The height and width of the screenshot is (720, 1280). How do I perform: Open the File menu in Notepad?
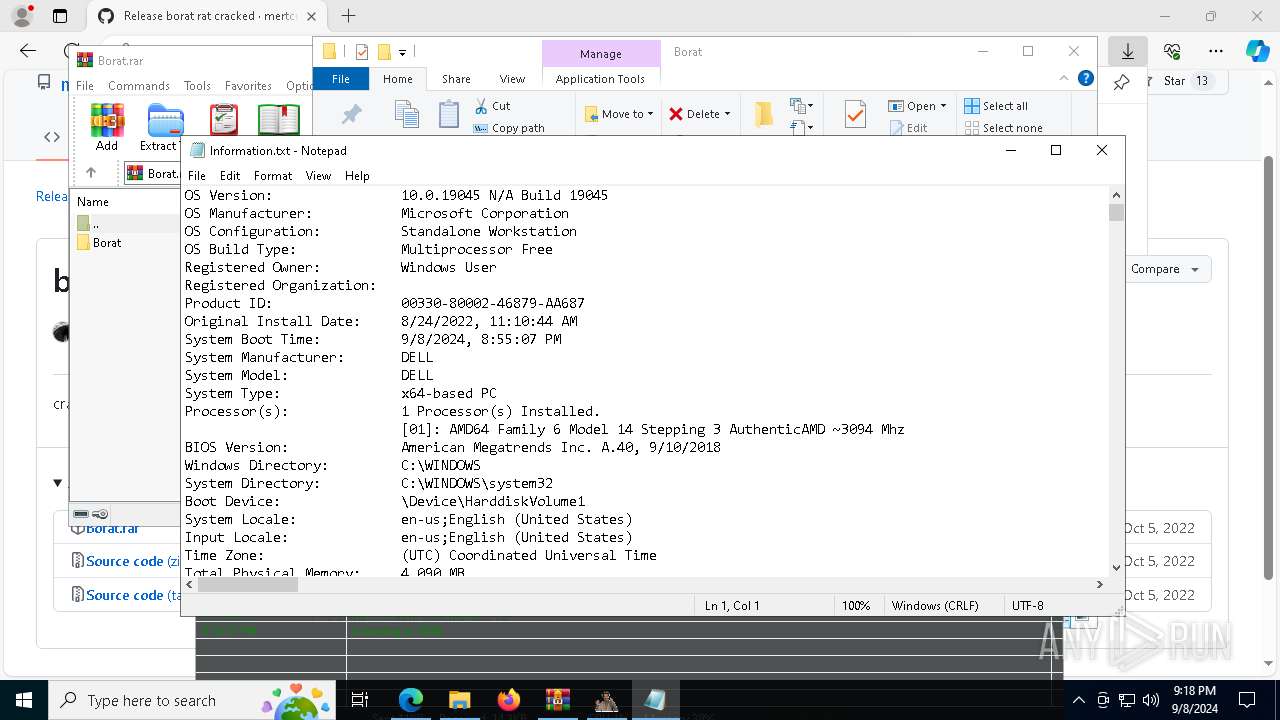coord(197,175)
